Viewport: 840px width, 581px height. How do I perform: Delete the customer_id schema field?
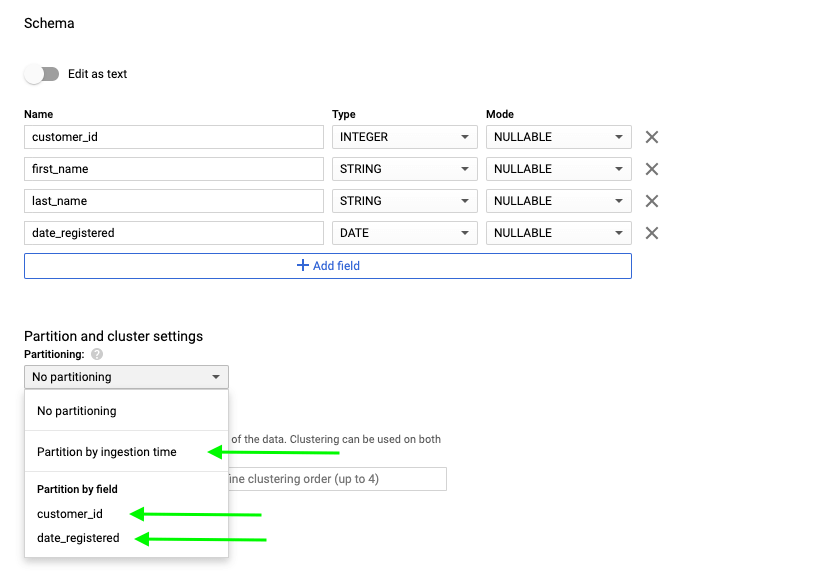tap(651, 137)
